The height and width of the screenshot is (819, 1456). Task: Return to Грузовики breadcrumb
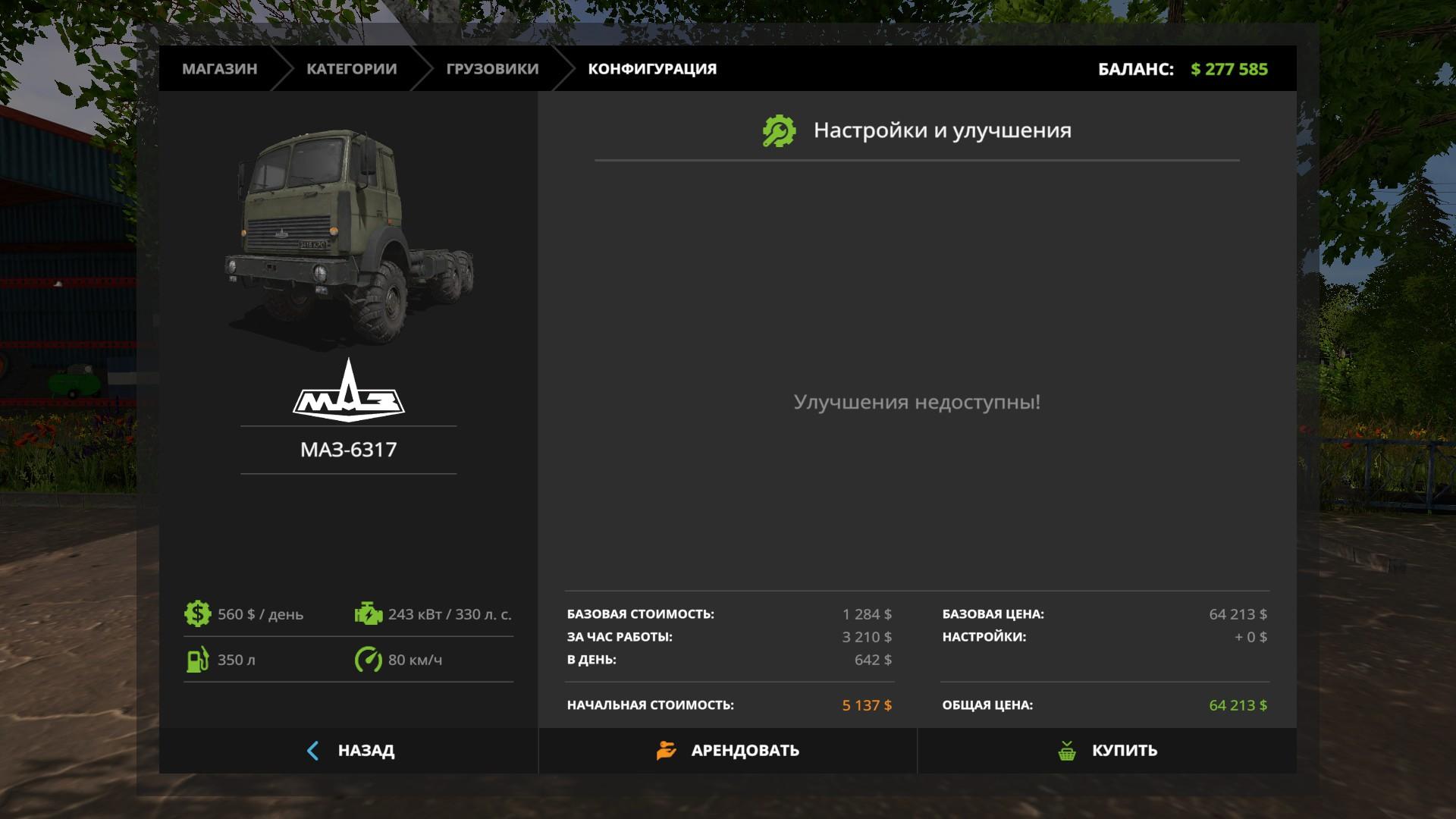[492, 69]
